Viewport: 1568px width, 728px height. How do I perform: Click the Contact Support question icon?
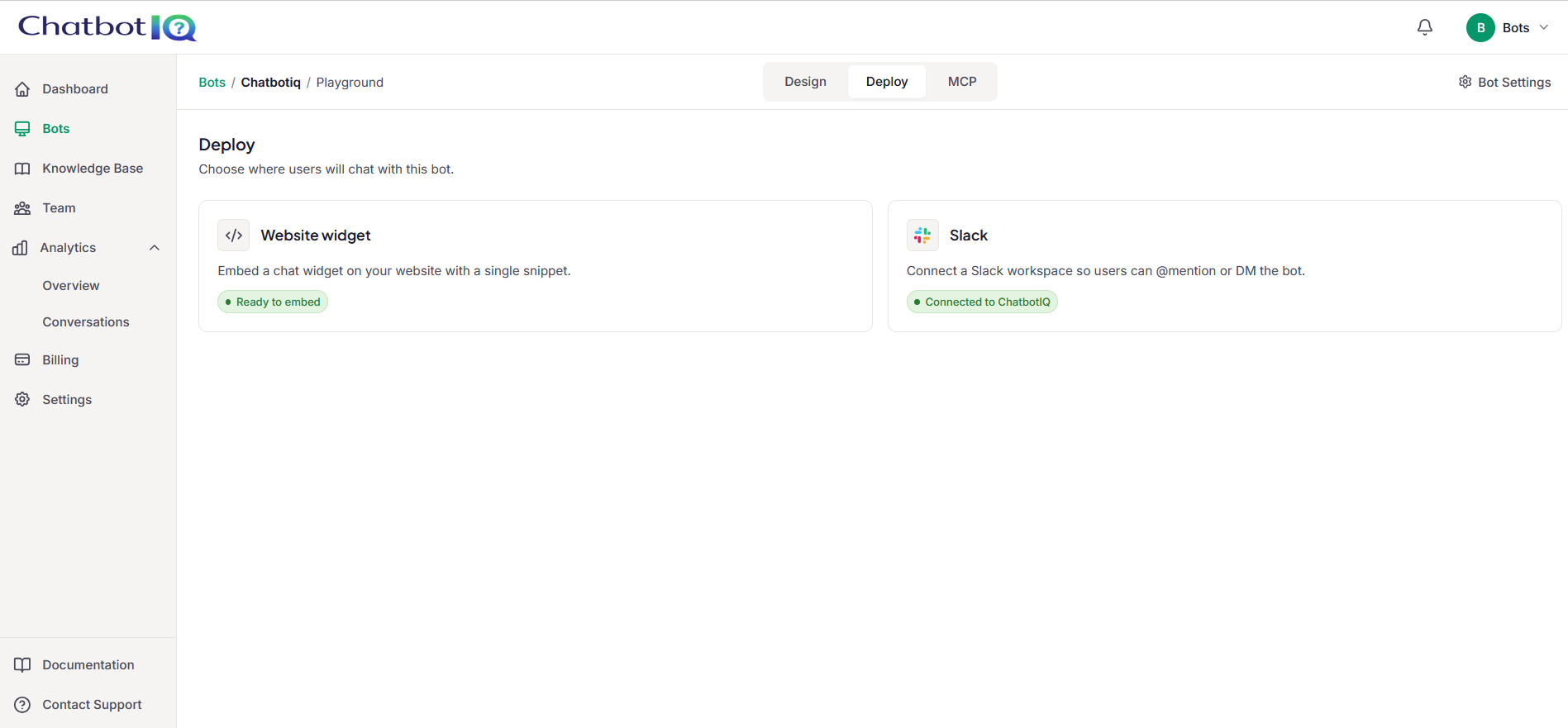point(22,705)
